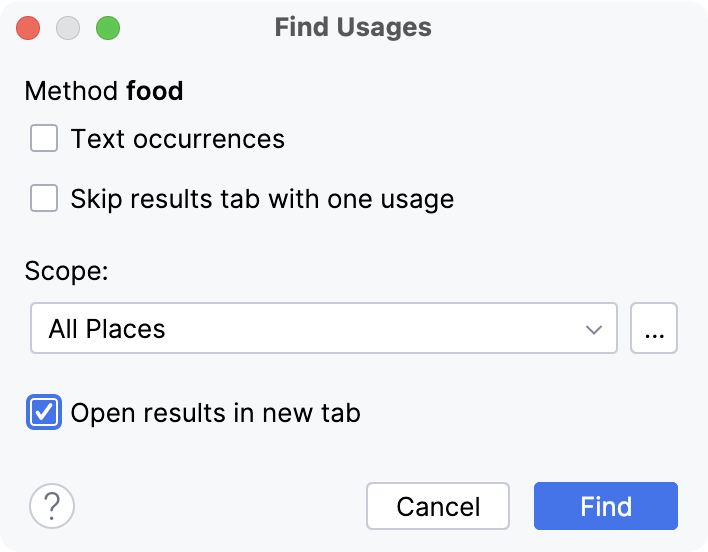The image size is (708, 552).
Task: Open the help question mark icon
Action: [52, 506]
